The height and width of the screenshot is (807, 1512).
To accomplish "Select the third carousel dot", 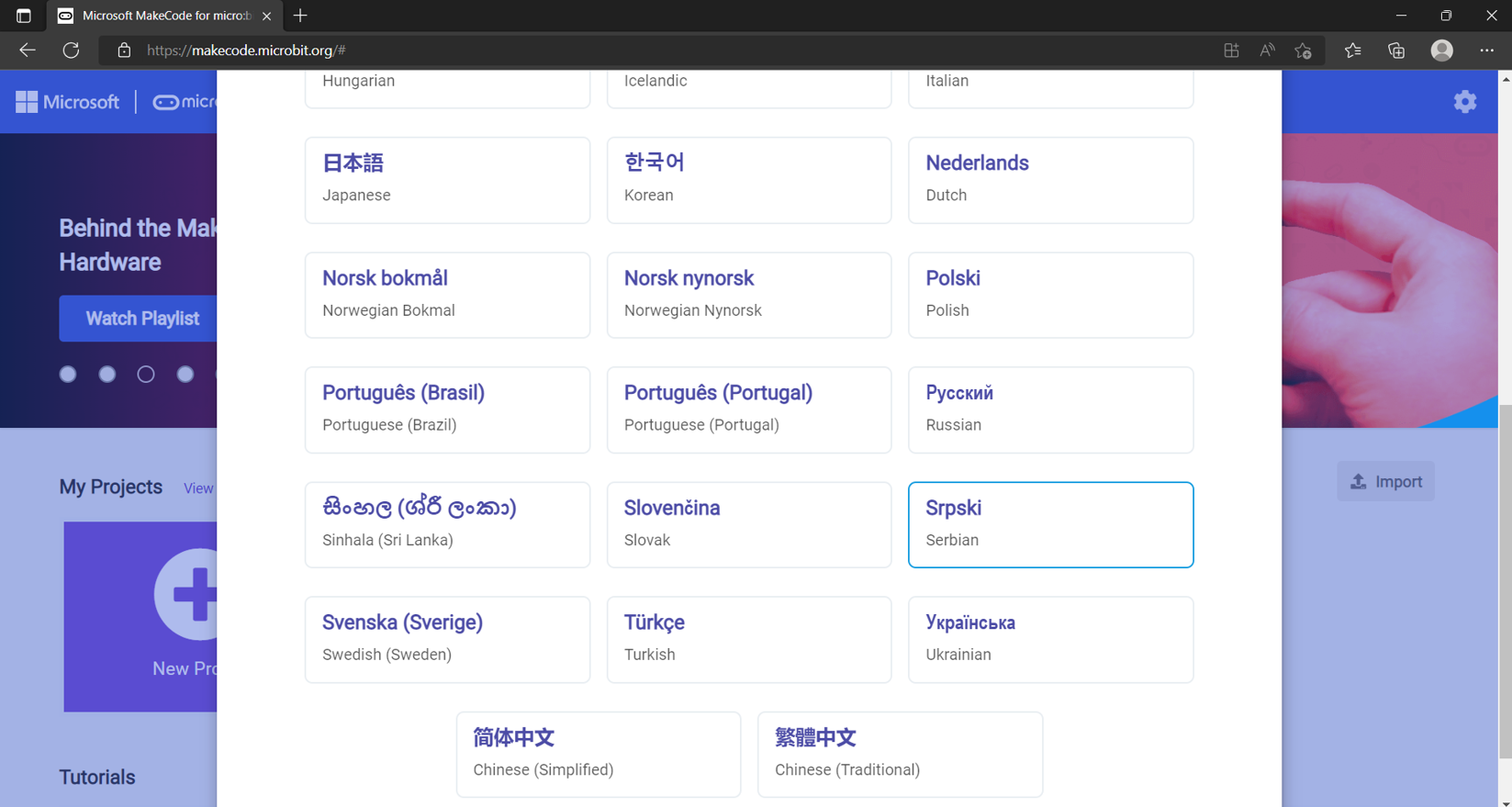I will [x=146, y=374].
